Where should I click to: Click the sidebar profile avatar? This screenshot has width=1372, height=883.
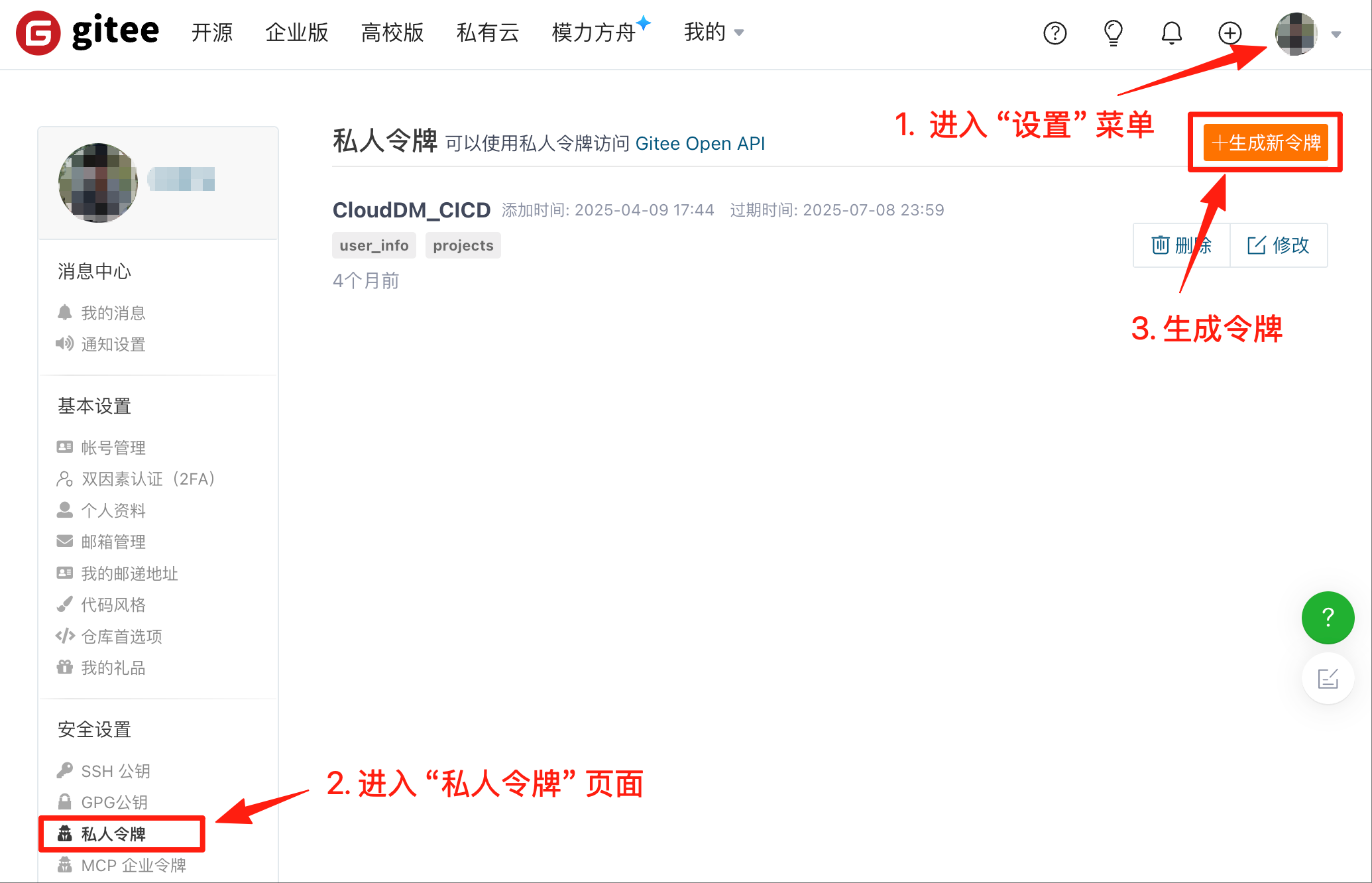(98, 182)
